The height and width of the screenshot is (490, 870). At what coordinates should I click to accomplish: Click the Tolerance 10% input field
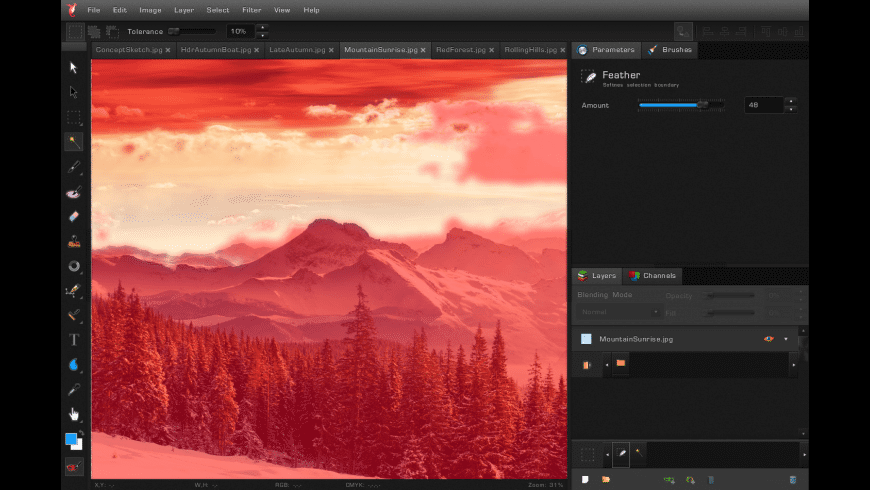click(x=240, y=31)
